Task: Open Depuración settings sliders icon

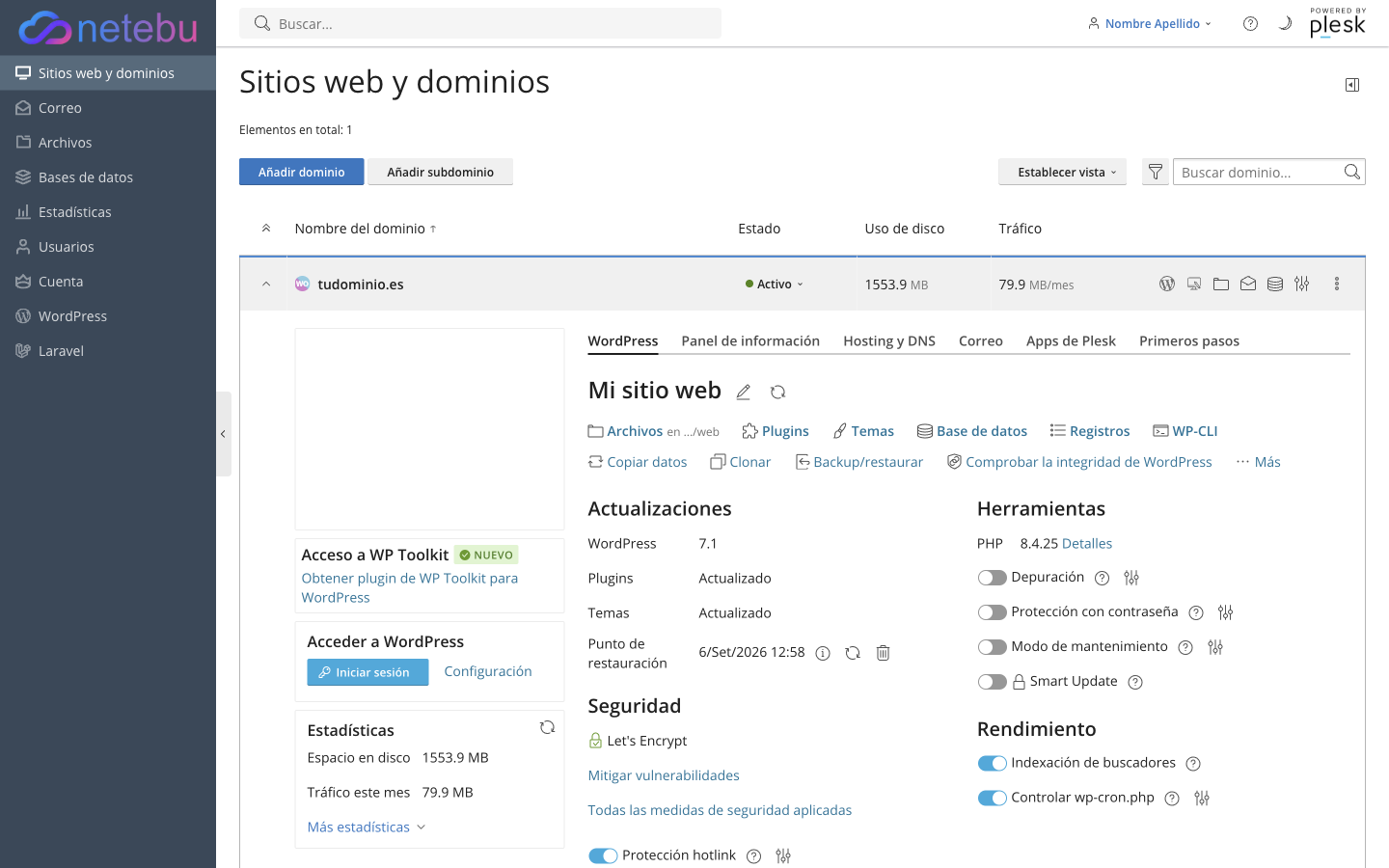Action: click(1131, 578)
